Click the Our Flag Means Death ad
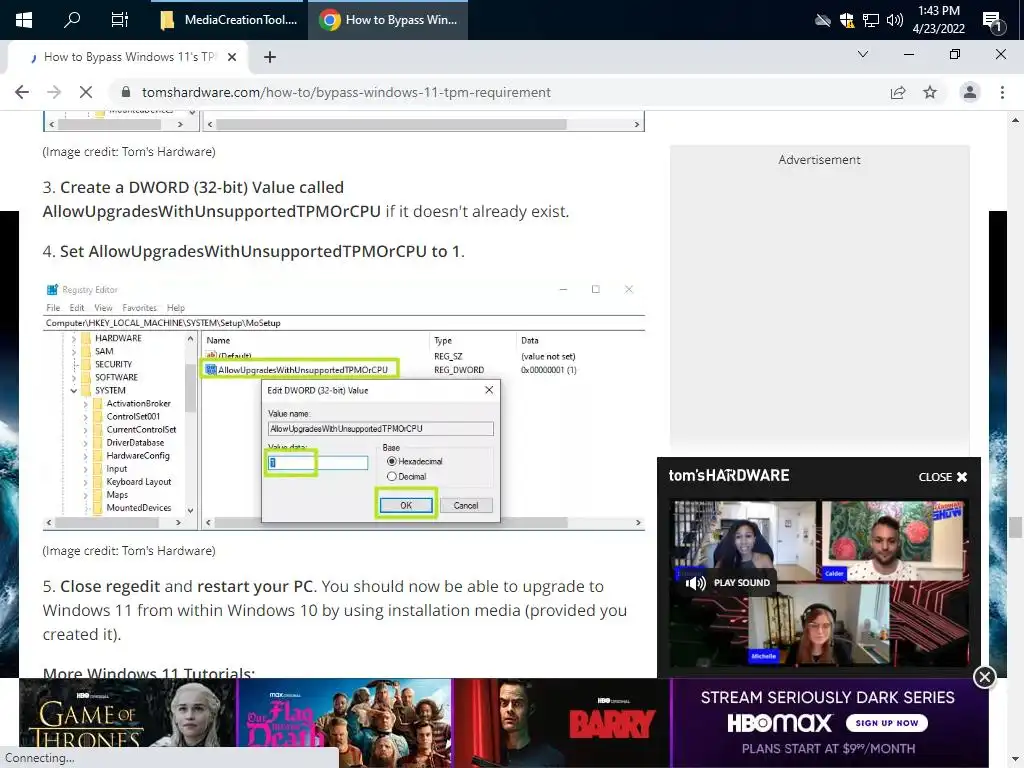Screen dimensions: 1024x768 344,723
